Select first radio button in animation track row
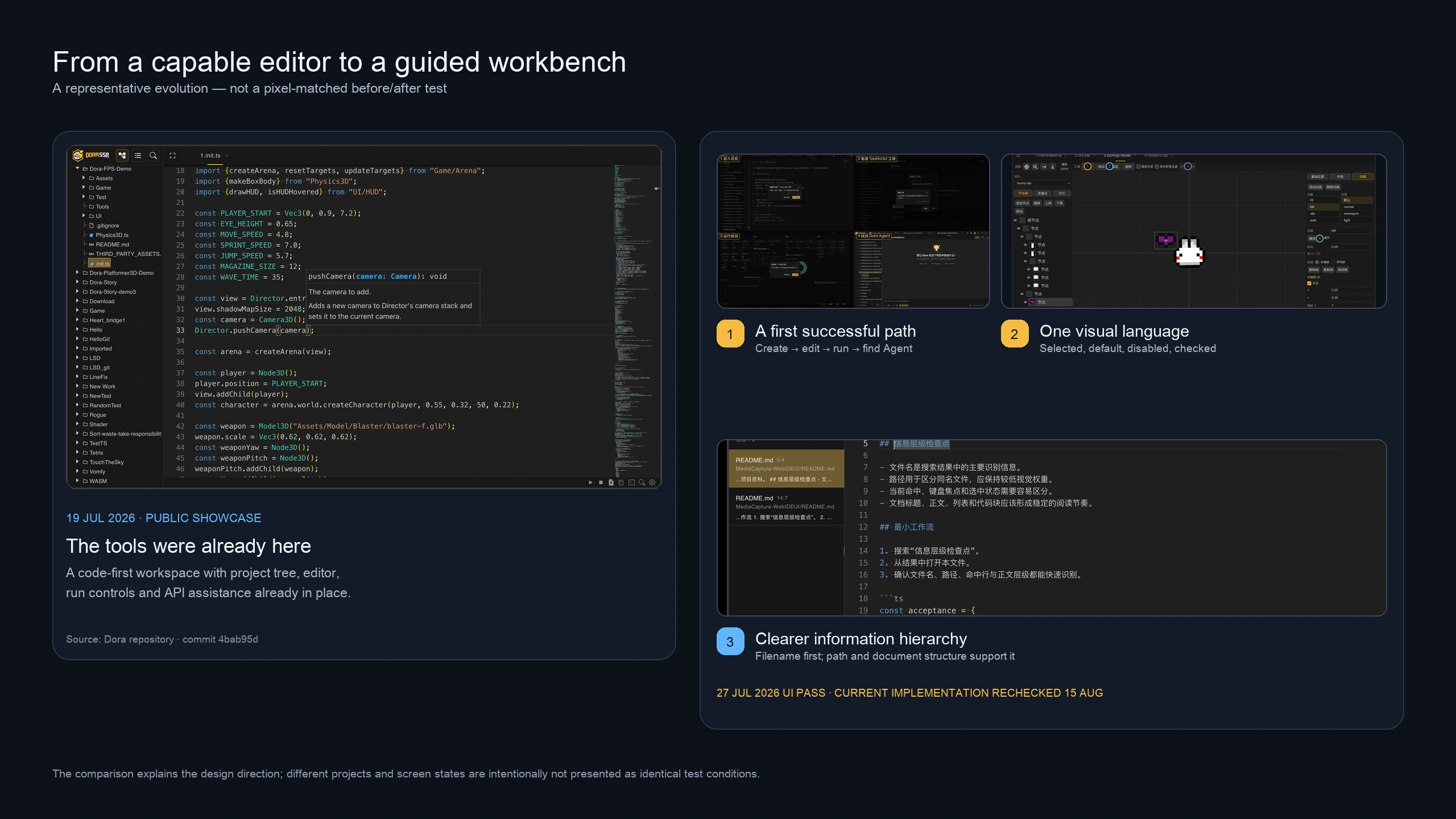This screenshot has height=819, width=1456. [x=1317, y=262]
